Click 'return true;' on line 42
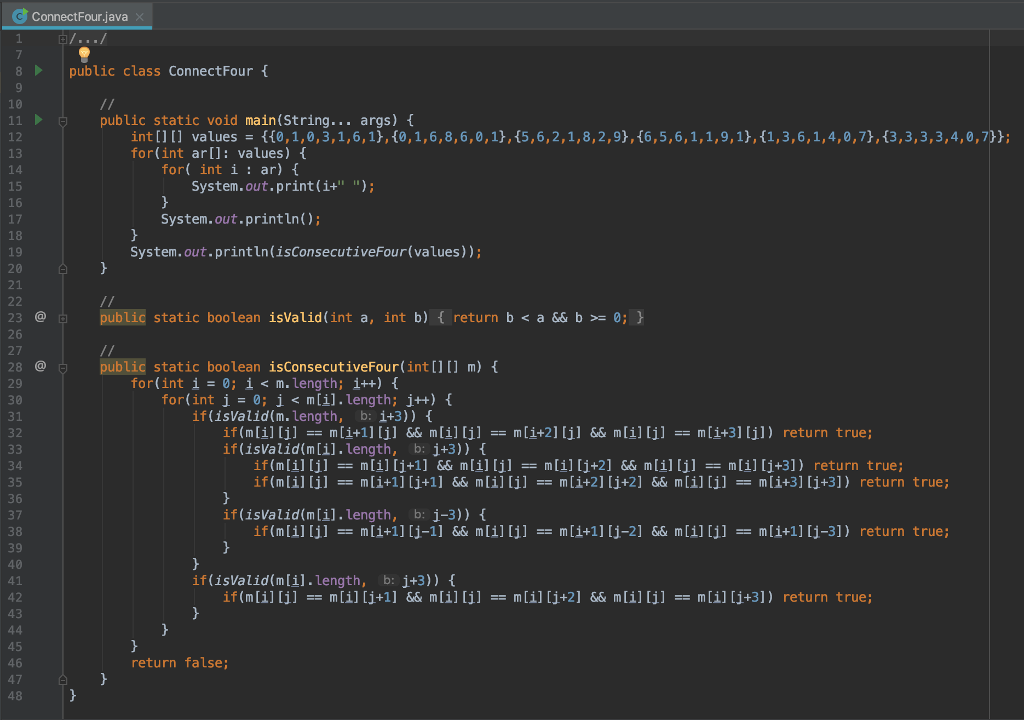This screenshot has width=1024, height=720. [x=827, y=597]
